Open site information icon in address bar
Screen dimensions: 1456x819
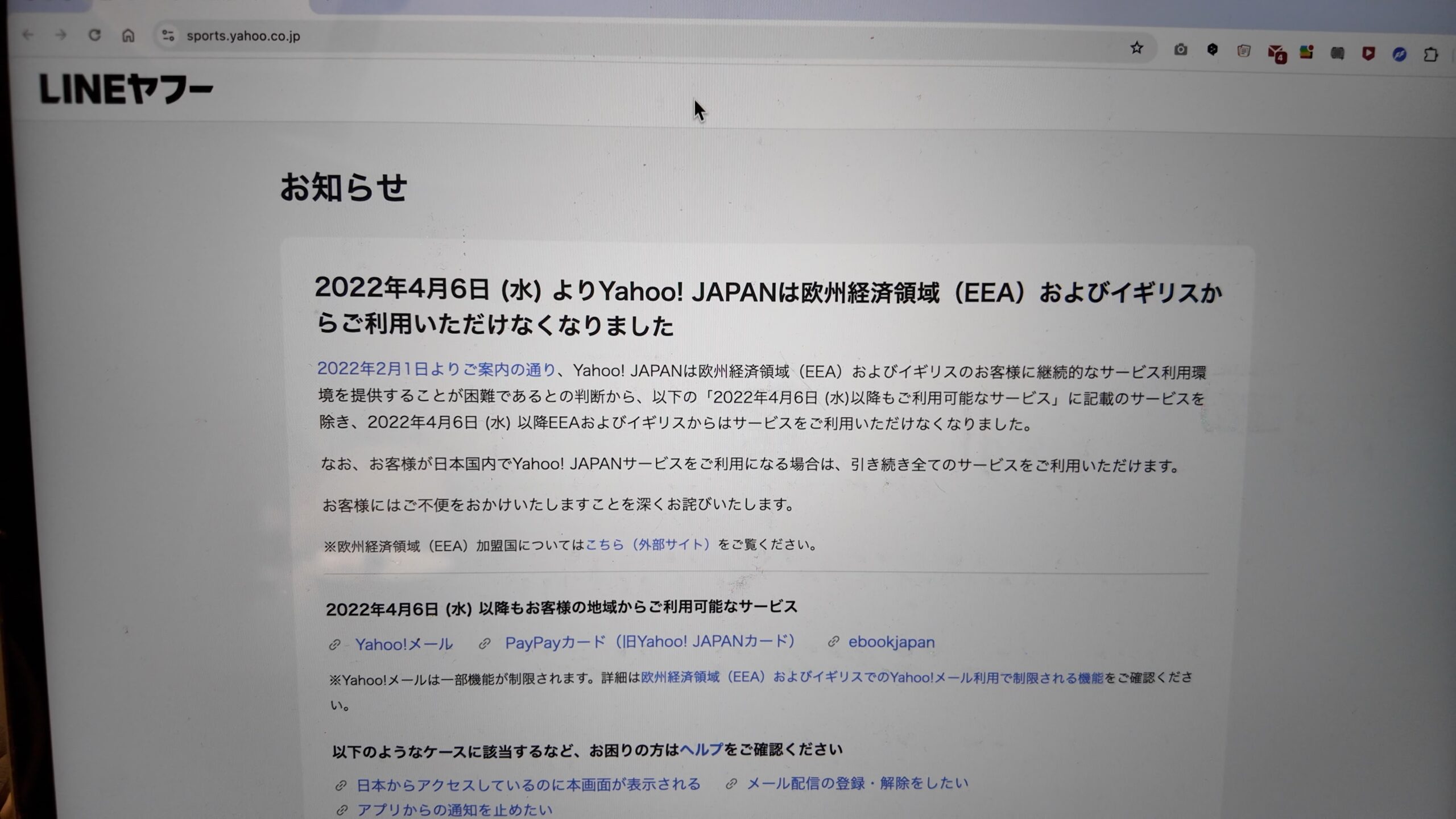168,36
